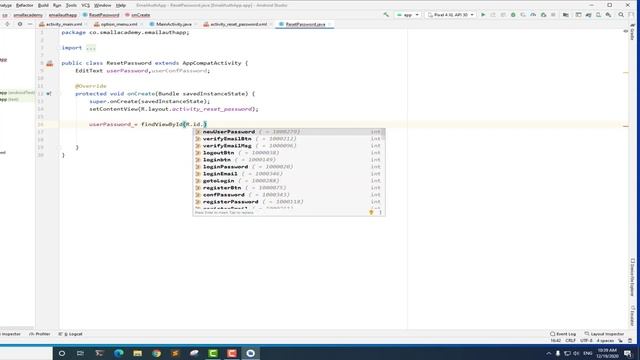640x360 pixels.
Task: Select the loginPassword suggestion
Action: (x=289, y=167)
